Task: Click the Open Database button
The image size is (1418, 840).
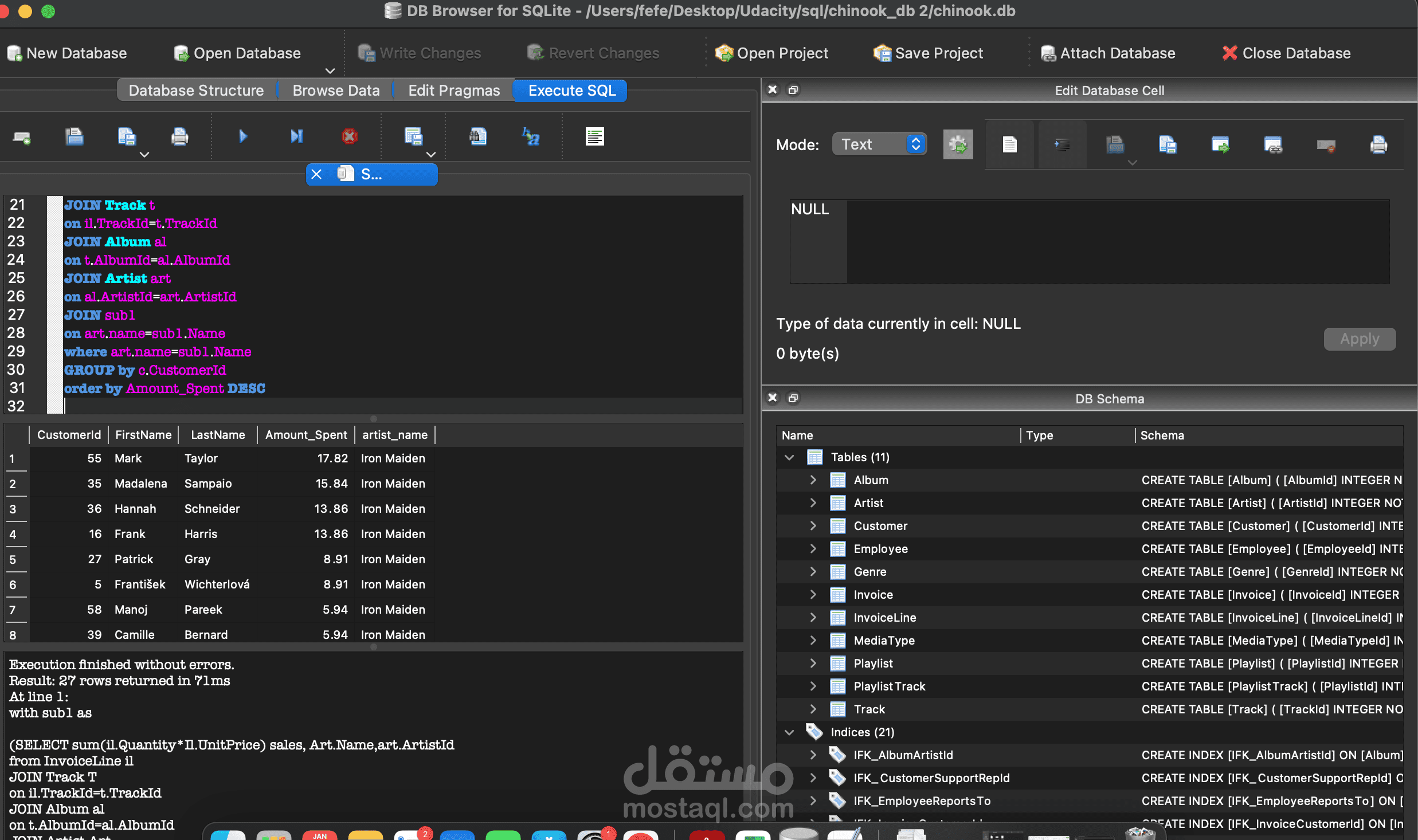Action: coord(237,53)
